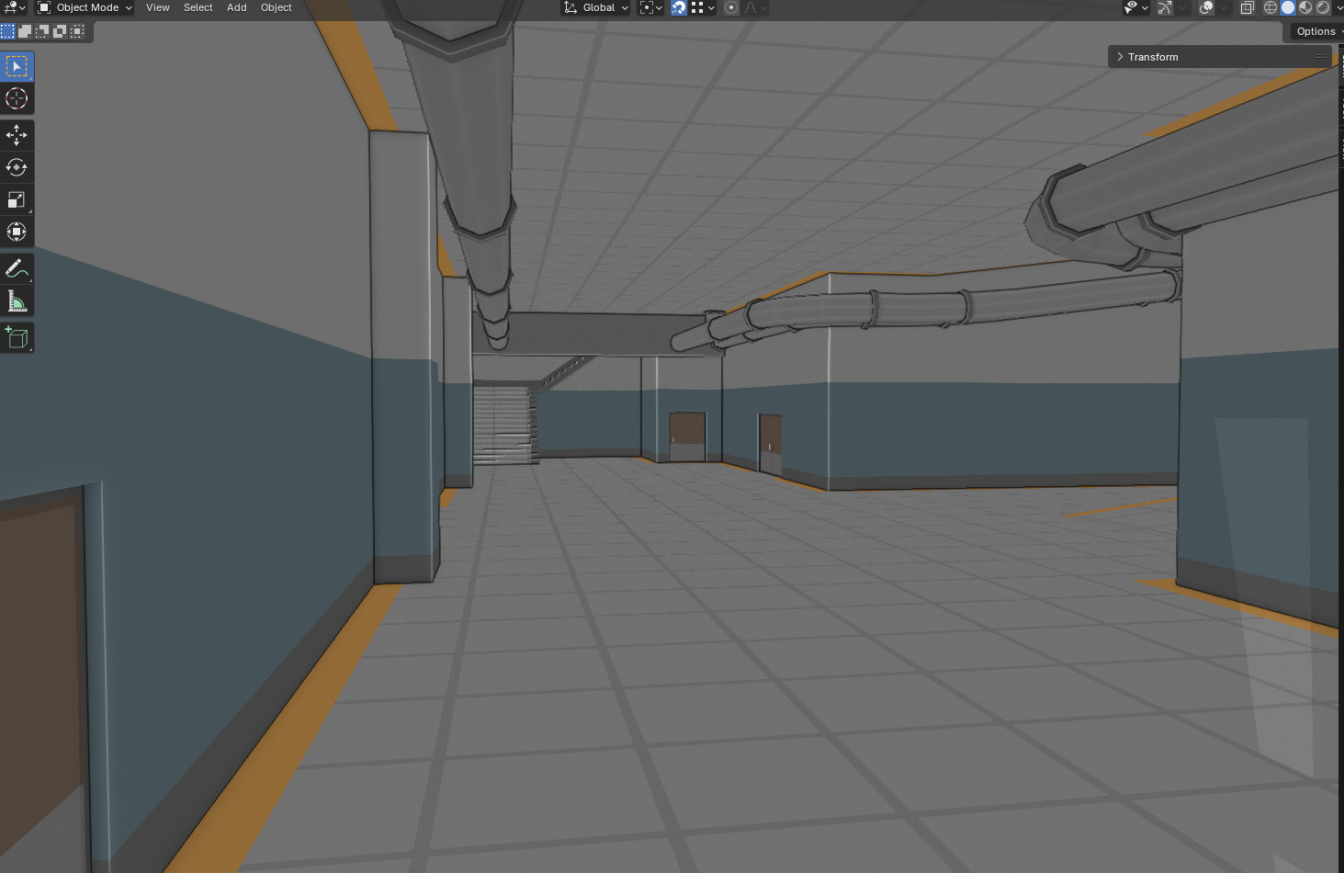Screen dimensions: 1344x873
Task: Expand the Transform panel
Action: tap(1152, 57)
